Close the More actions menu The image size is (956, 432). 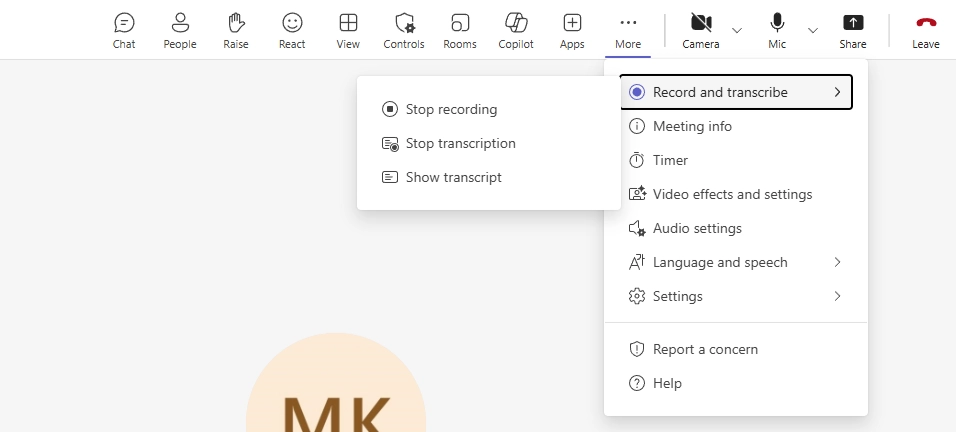628,30
